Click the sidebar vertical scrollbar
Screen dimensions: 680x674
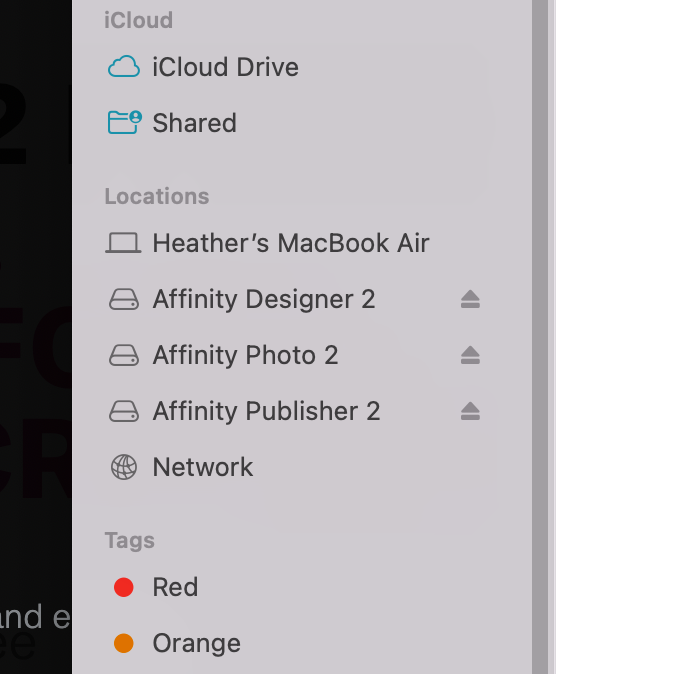coord(540,337)
